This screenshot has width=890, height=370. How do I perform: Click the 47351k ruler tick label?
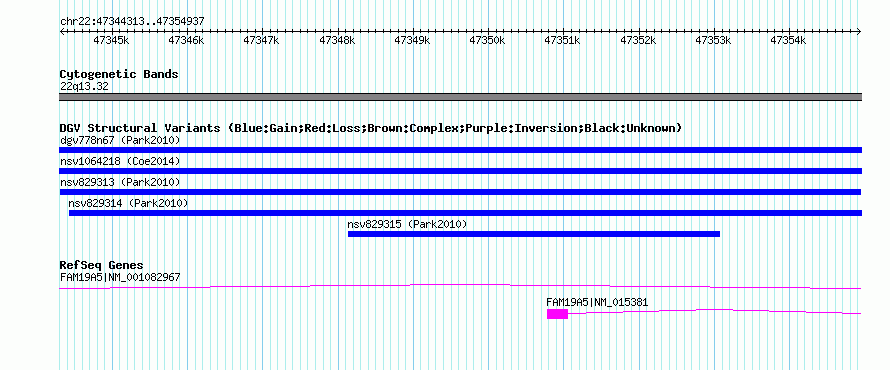coord(562,40)
